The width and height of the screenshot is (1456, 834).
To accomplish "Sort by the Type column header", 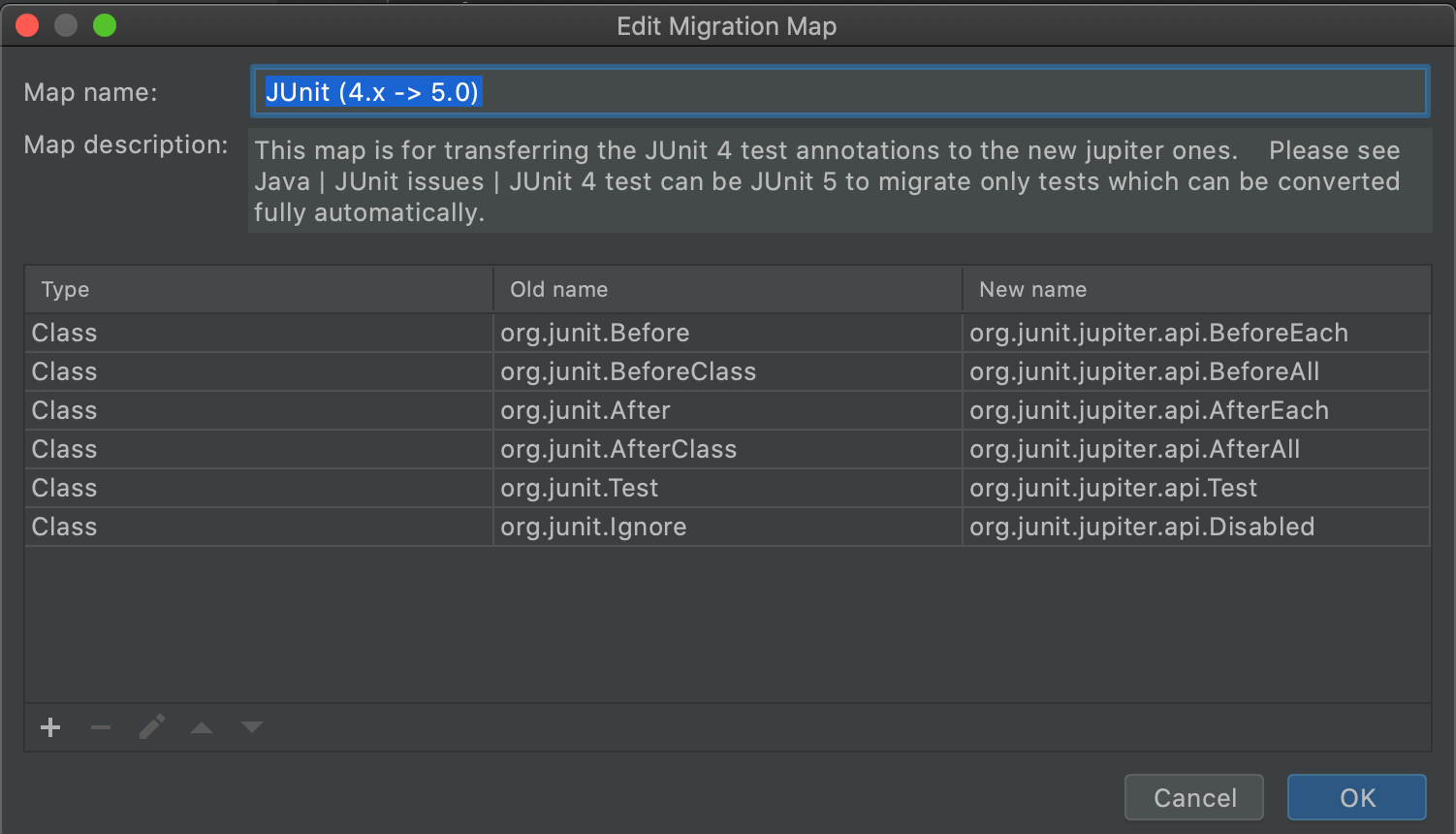I will click(259, 289).
